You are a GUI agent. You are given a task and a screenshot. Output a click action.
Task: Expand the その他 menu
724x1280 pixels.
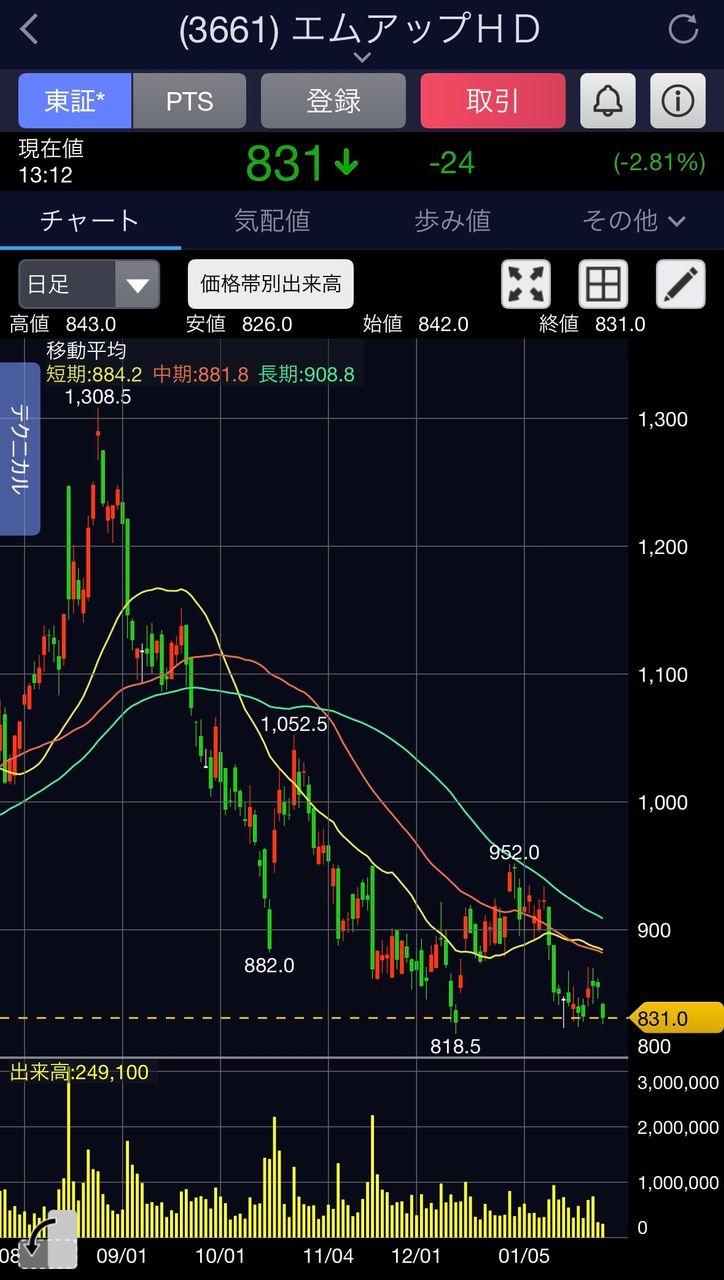click(634, 221)
